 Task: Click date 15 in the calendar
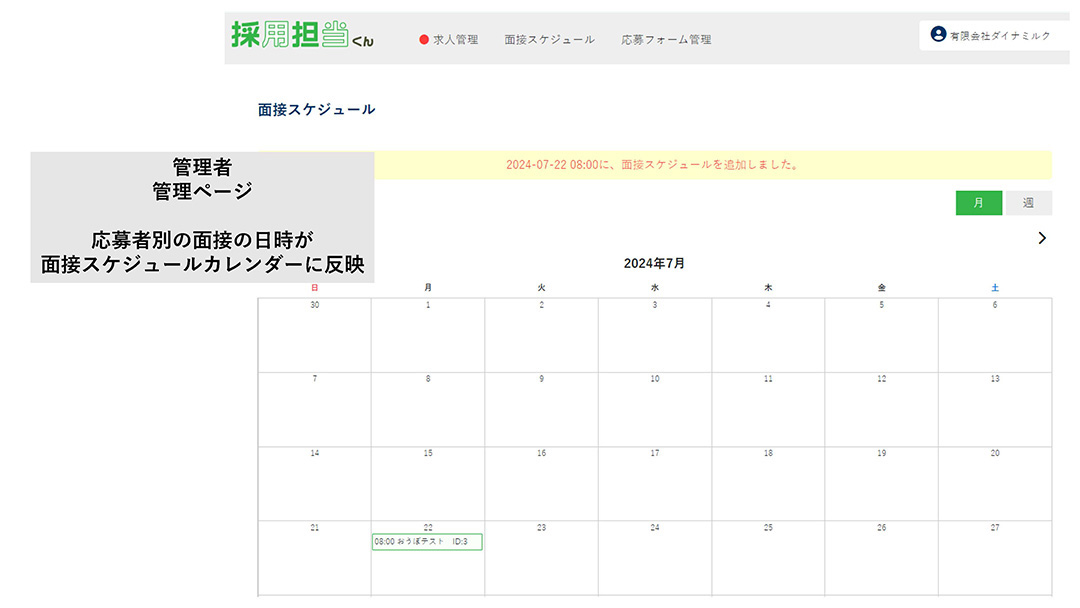click(428, 453)
